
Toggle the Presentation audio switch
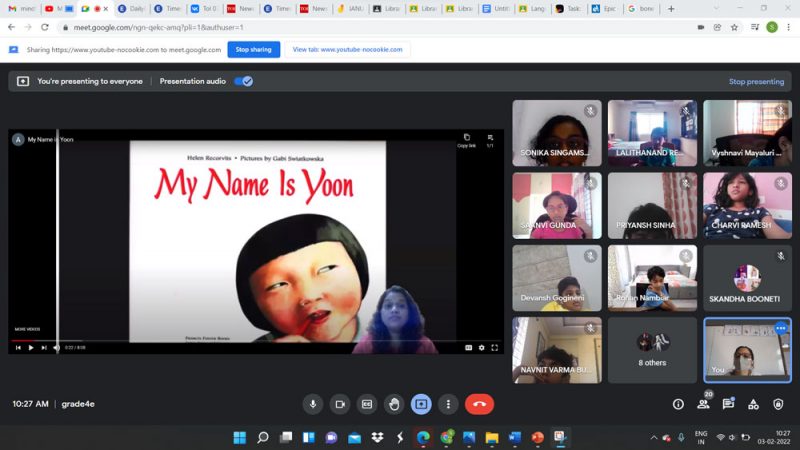pyautogui.click(x=243, y=81)
